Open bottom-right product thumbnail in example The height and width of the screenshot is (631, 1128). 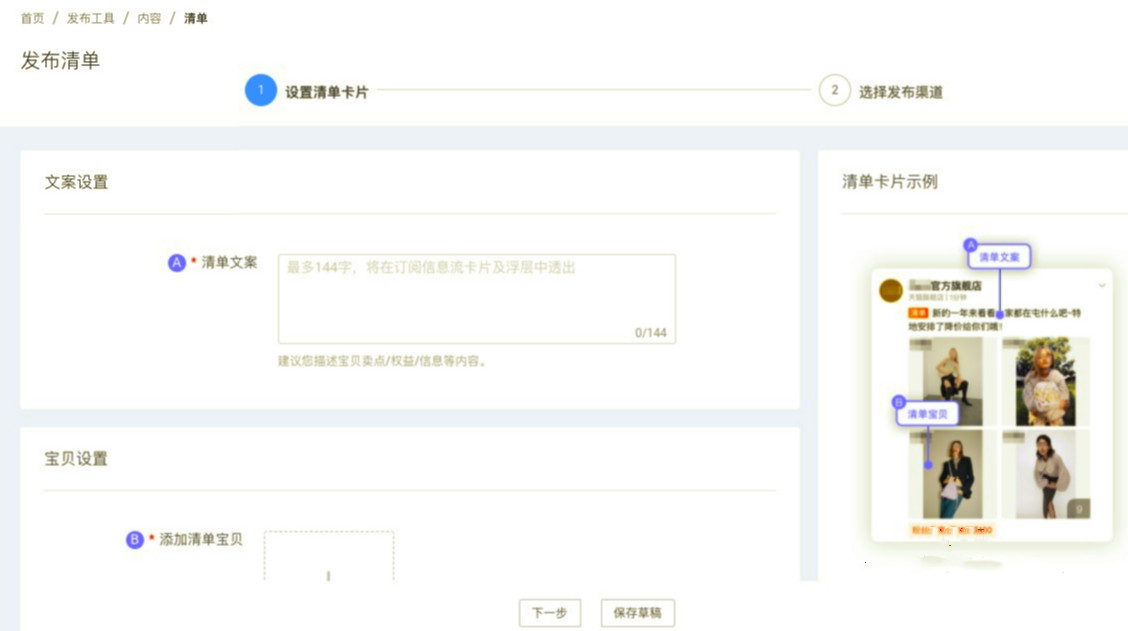click(1045, 474)
